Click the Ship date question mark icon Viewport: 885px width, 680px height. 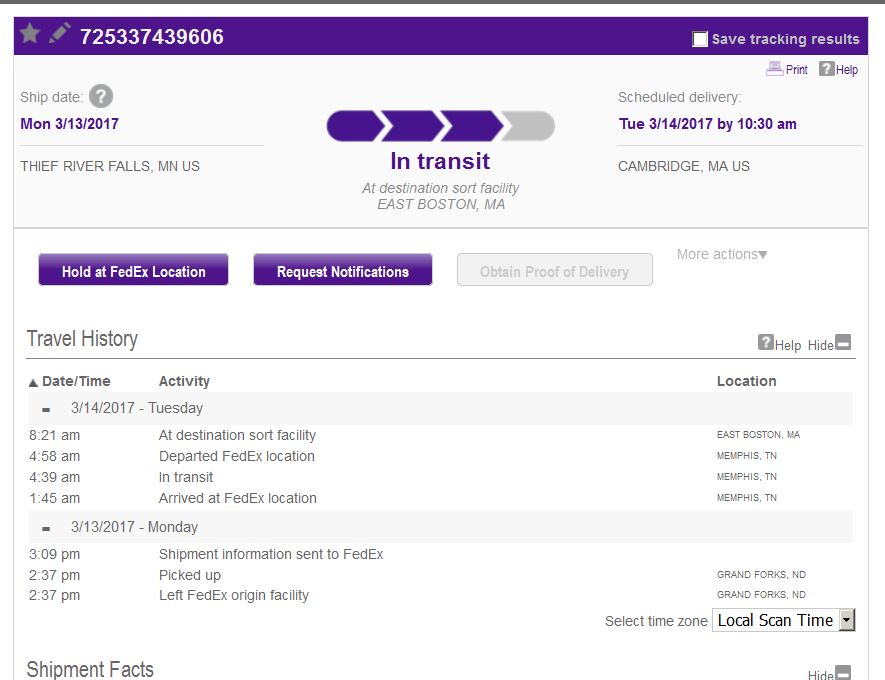coord(101,96)
